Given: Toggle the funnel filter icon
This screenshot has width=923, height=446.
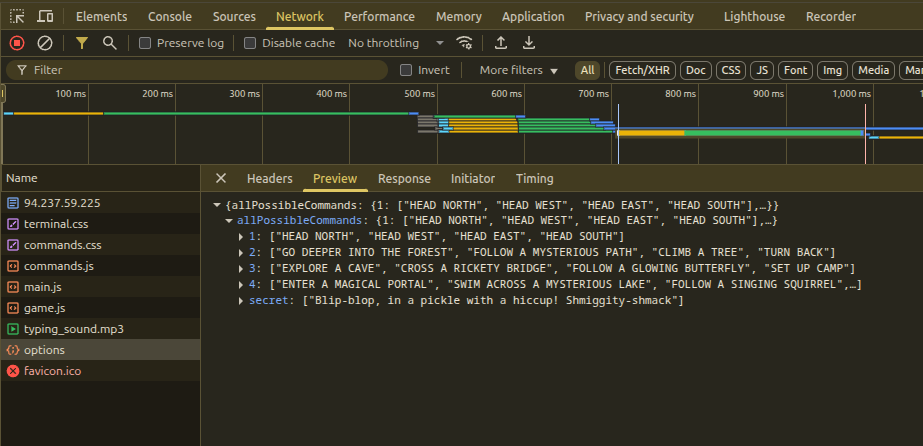Looking at the screenshot, I should (82, 43).
